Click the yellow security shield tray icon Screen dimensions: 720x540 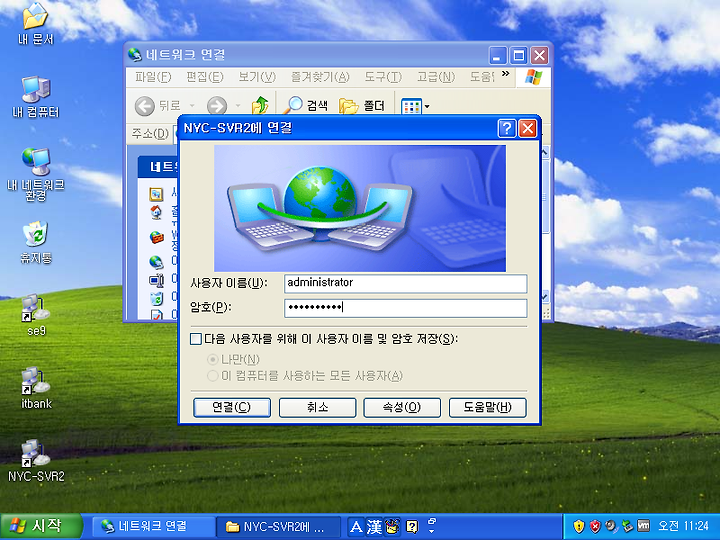[579, 526]
